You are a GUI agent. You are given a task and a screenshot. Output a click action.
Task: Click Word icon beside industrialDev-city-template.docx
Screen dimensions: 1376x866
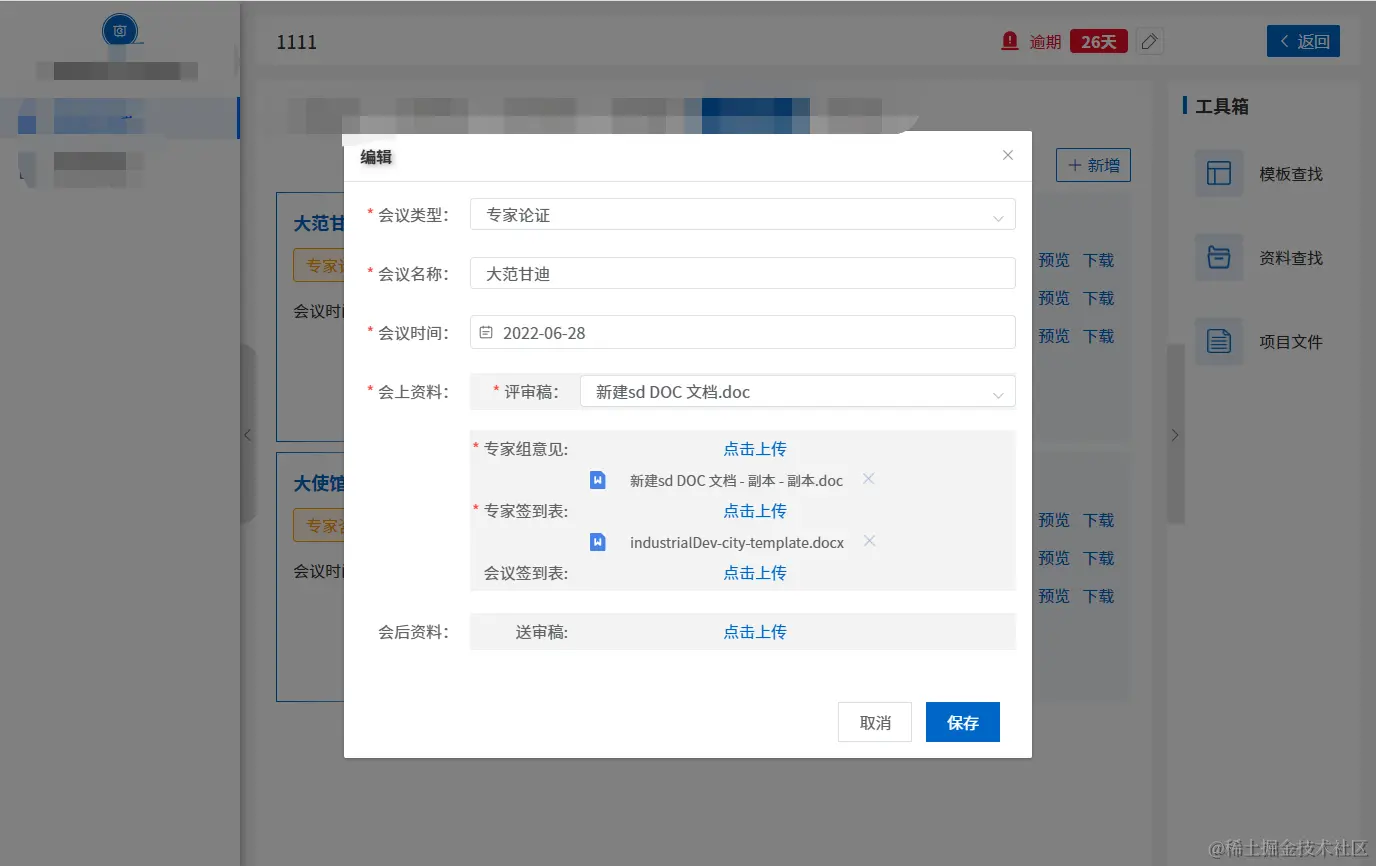pyautogui.click(x=598, y=542)
